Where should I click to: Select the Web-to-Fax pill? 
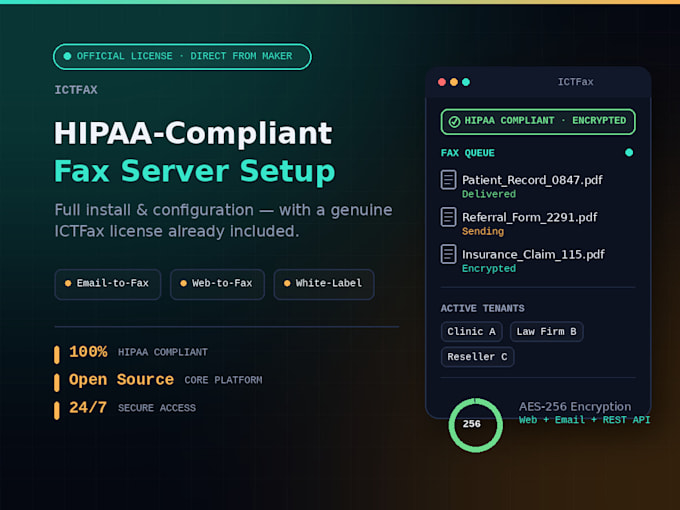pyautogui.click(x=217, y=284)
